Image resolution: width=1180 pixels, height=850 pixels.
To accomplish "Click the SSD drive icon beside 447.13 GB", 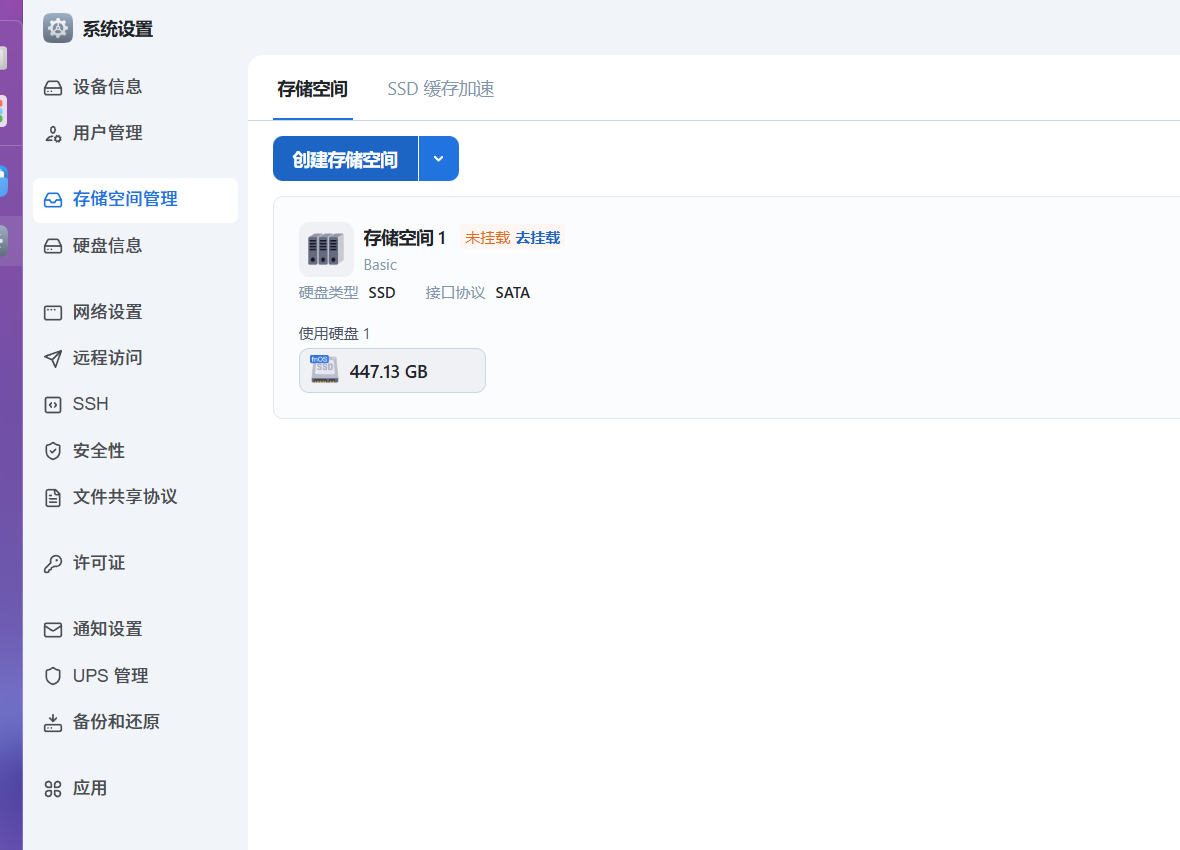I will click(x=324, y=370).
